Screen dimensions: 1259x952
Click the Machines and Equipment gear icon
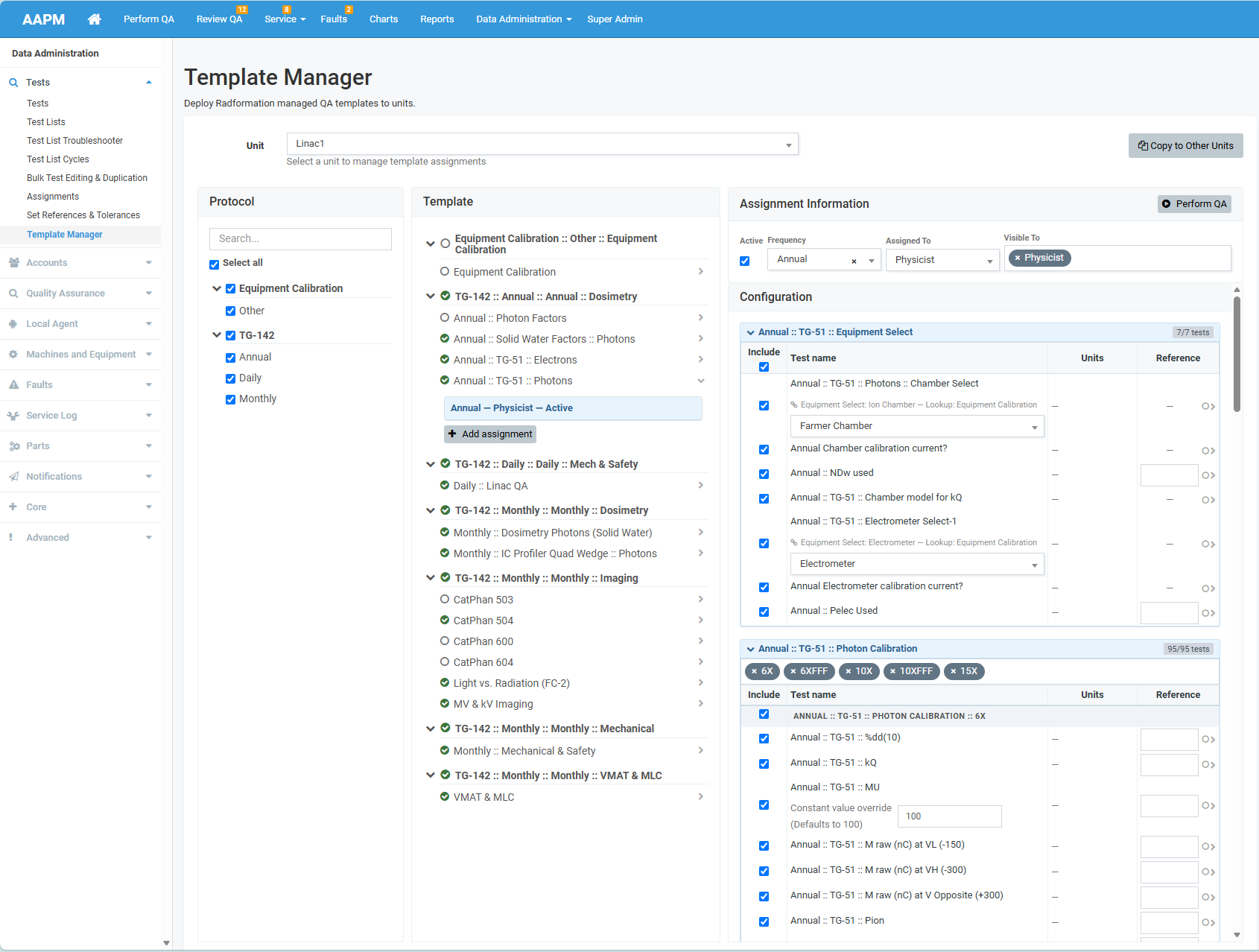pos(13,354)
